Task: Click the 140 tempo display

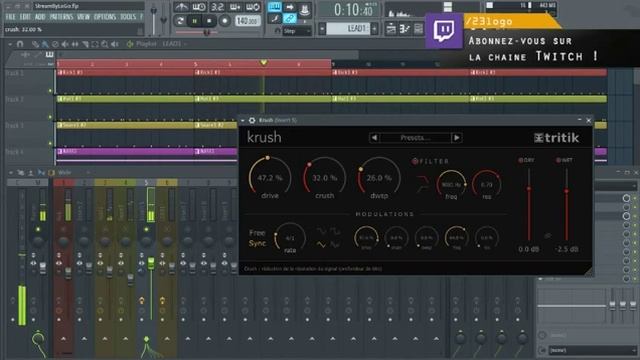Action: [247, 20]
